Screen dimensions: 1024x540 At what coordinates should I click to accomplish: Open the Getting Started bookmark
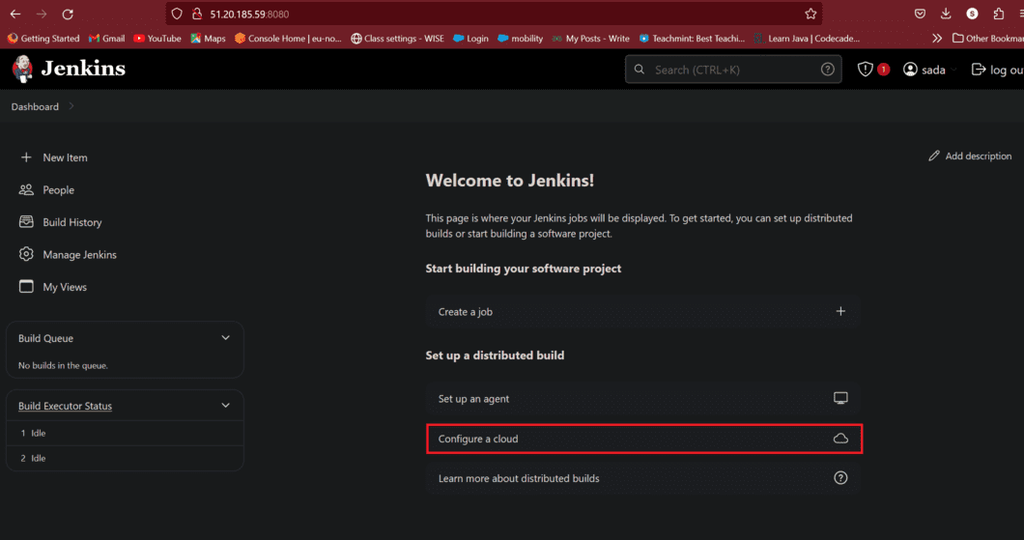pos(43,39)
